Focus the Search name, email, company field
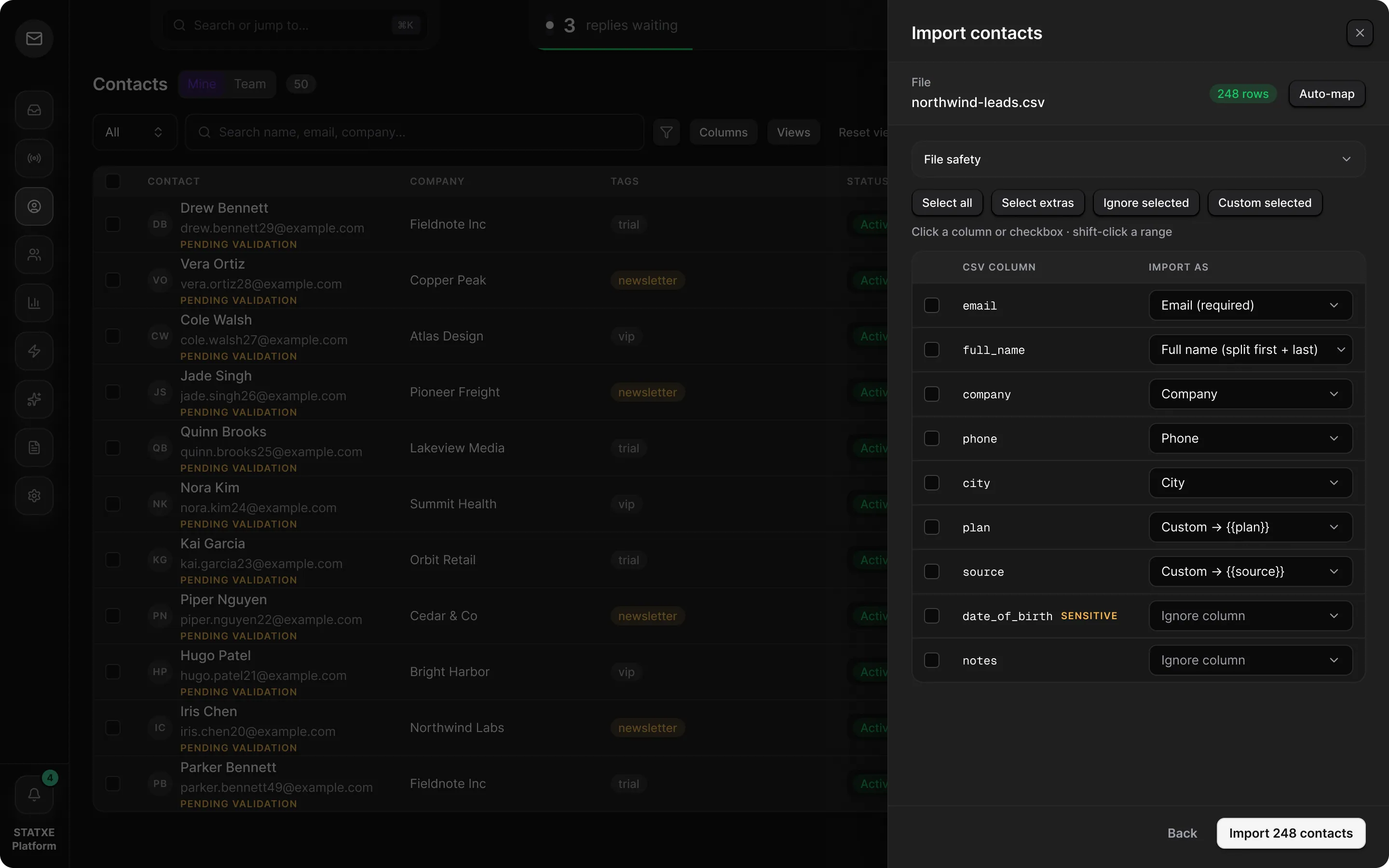 (x=414, y=132)
